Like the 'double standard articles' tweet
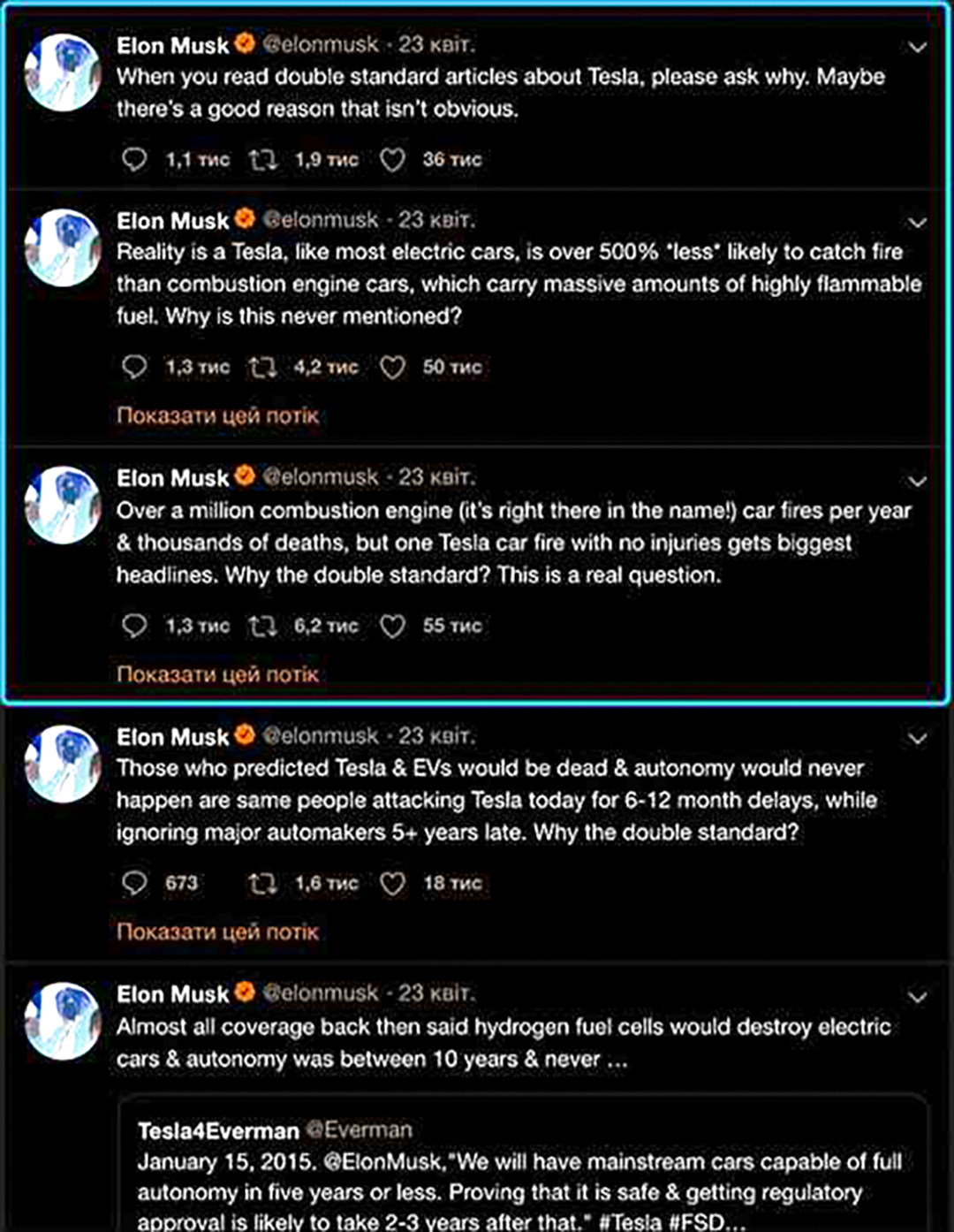954x1232 pixels. [x=392, y=160]
